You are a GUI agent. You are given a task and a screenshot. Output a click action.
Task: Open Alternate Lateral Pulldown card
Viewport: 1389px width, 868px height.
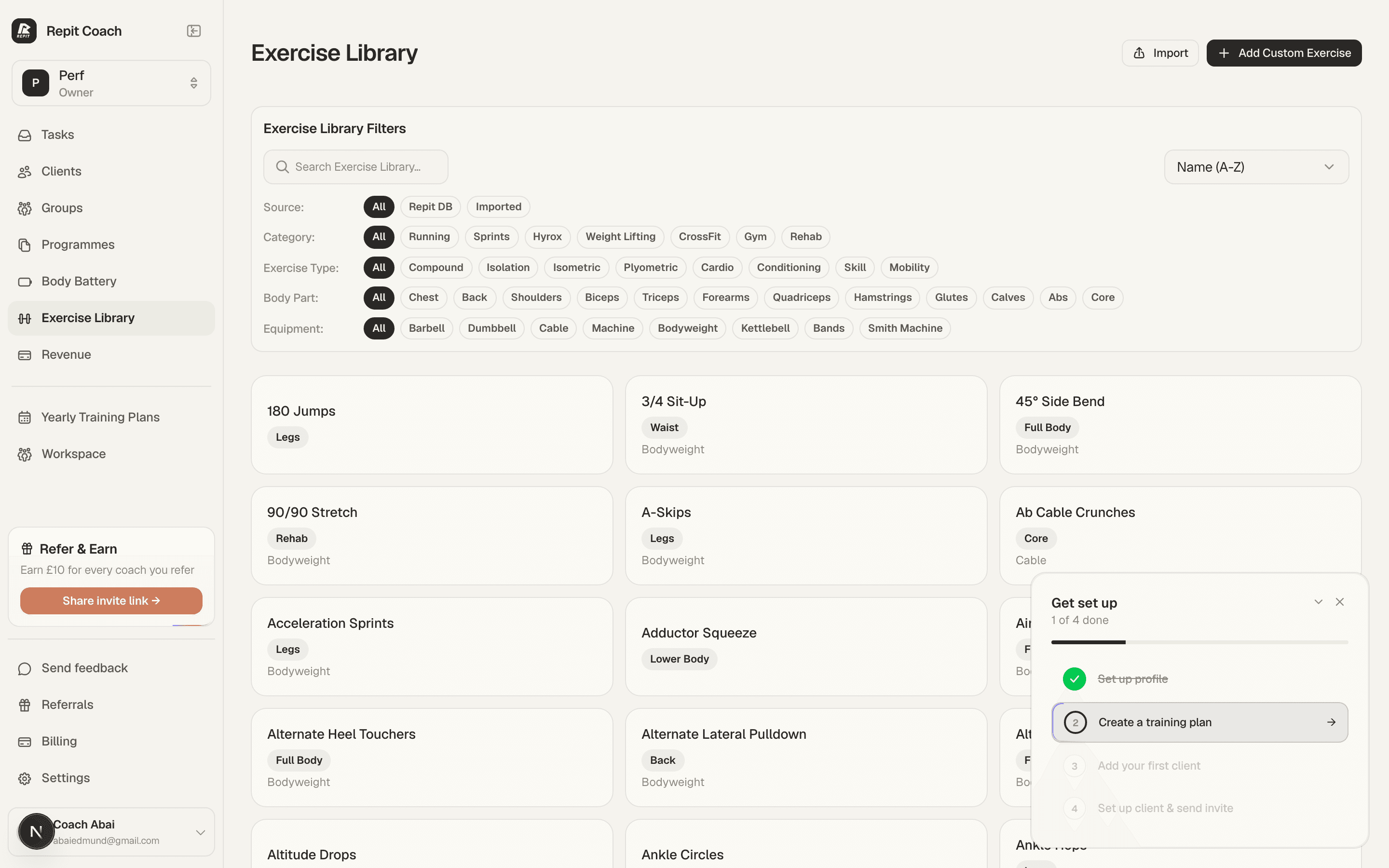806,757
